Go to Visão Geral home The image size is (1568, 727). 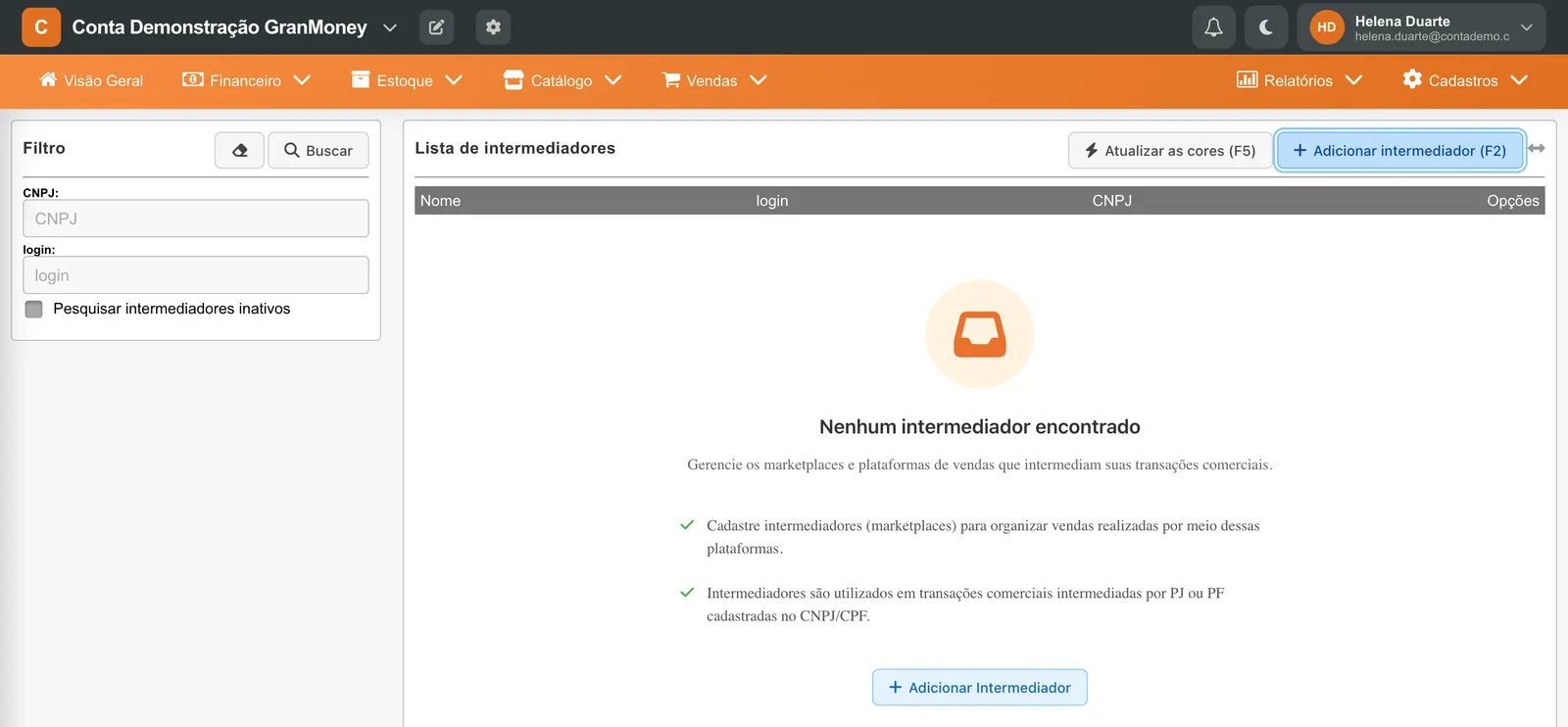coord(91,80)
